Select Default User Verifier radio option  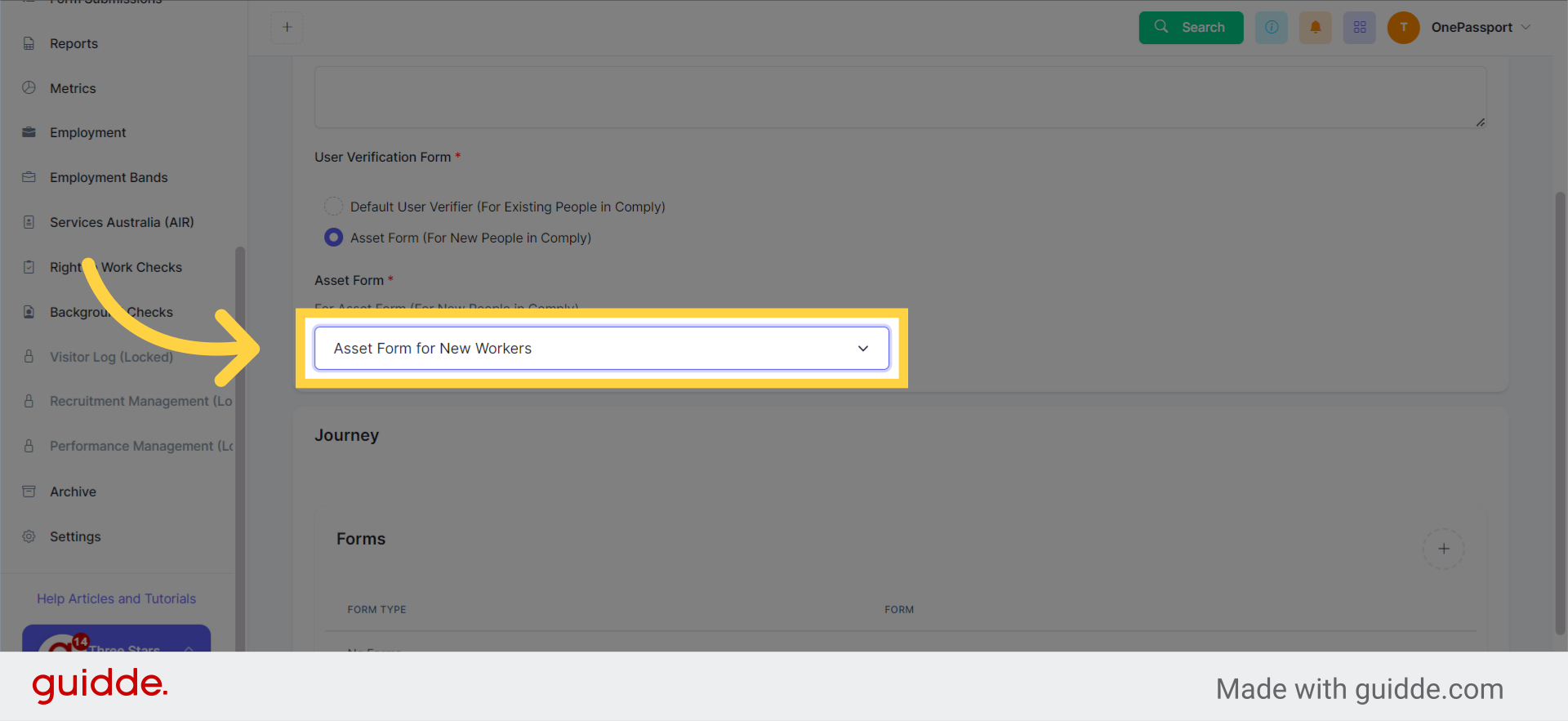(x=333, y=207)
